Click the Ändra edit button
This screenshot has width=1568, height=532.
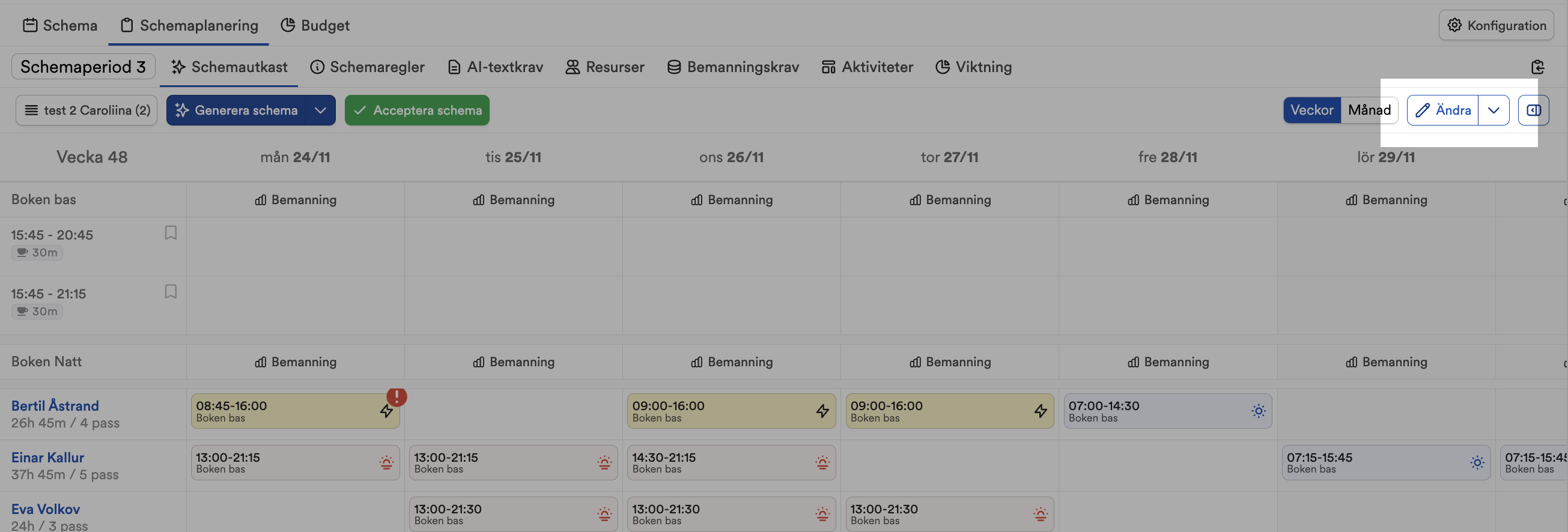(1442, 109)
